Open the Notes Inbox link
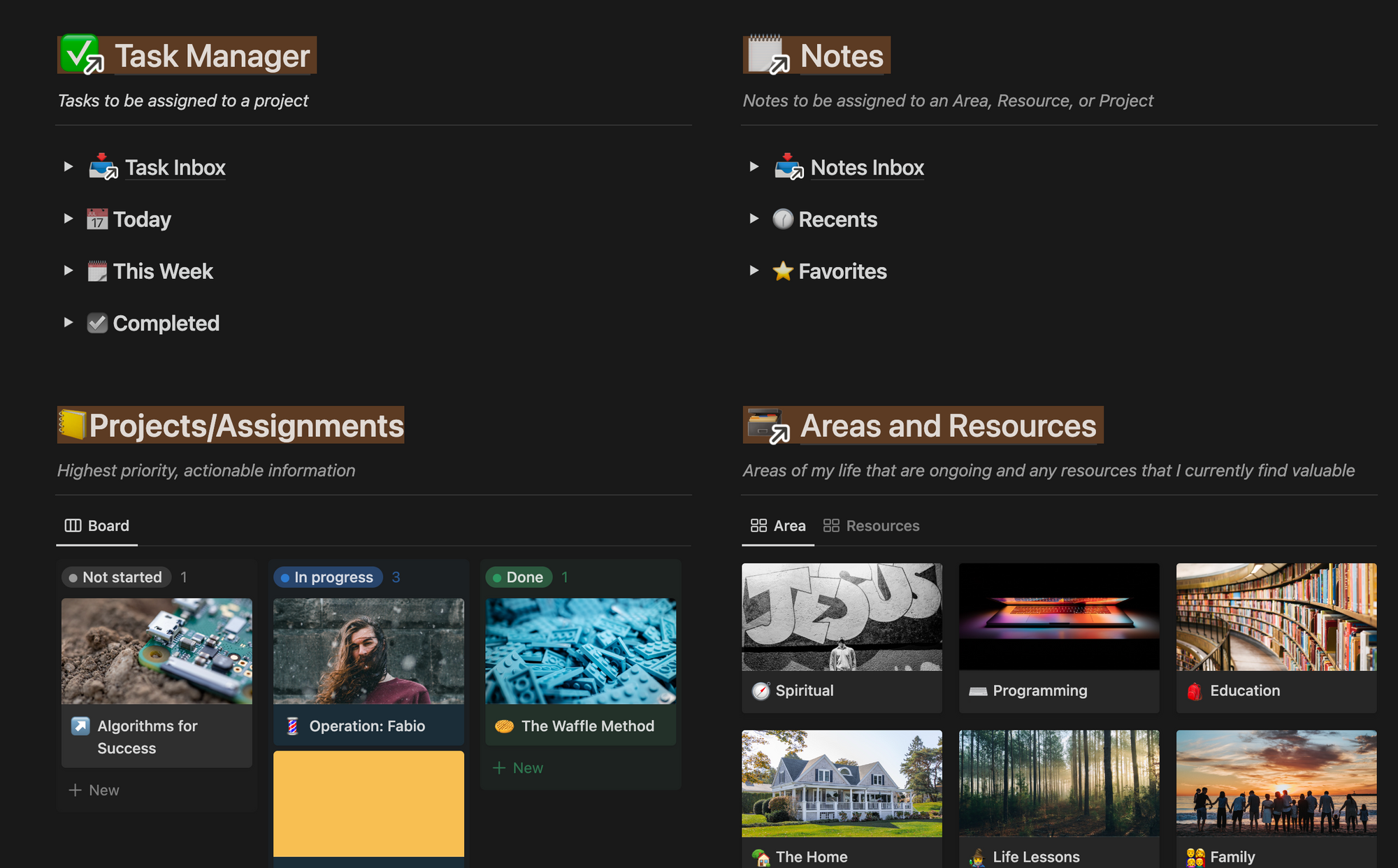1398x868 pixels. click(867, 168)
